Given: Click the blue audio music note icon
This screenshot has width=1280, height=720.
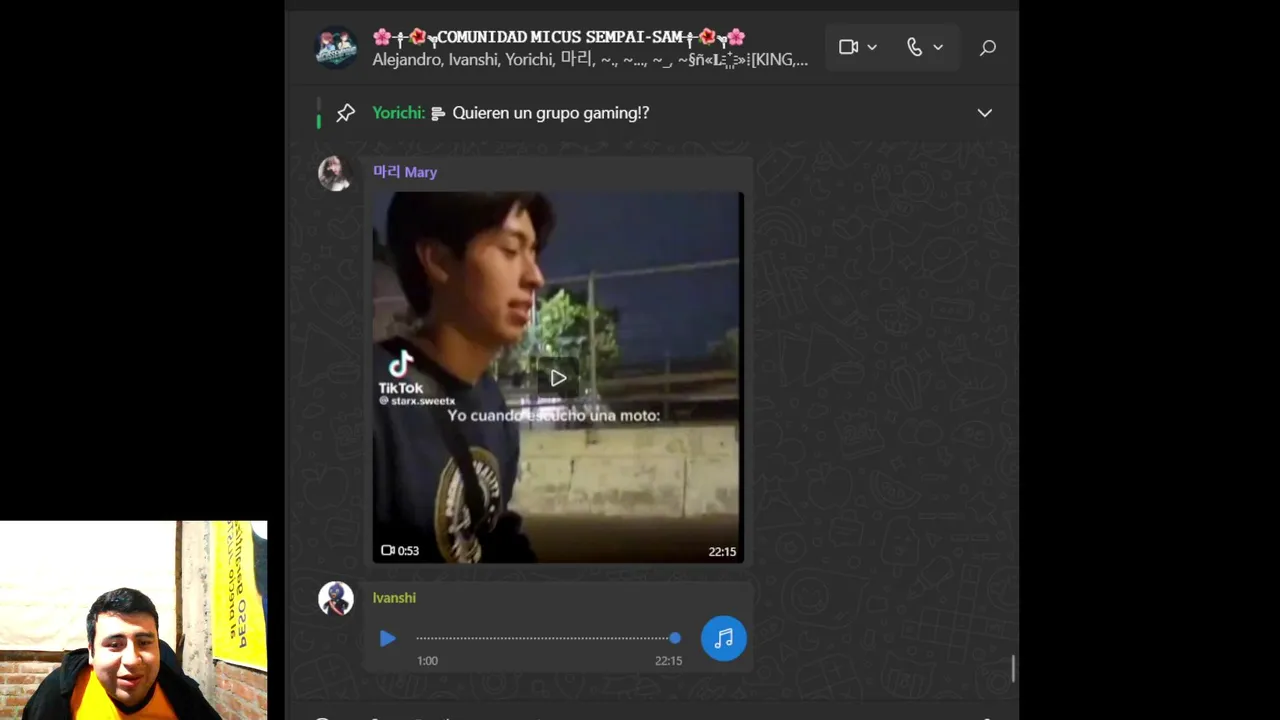Looking at the screenshot, I should [724, 638].
